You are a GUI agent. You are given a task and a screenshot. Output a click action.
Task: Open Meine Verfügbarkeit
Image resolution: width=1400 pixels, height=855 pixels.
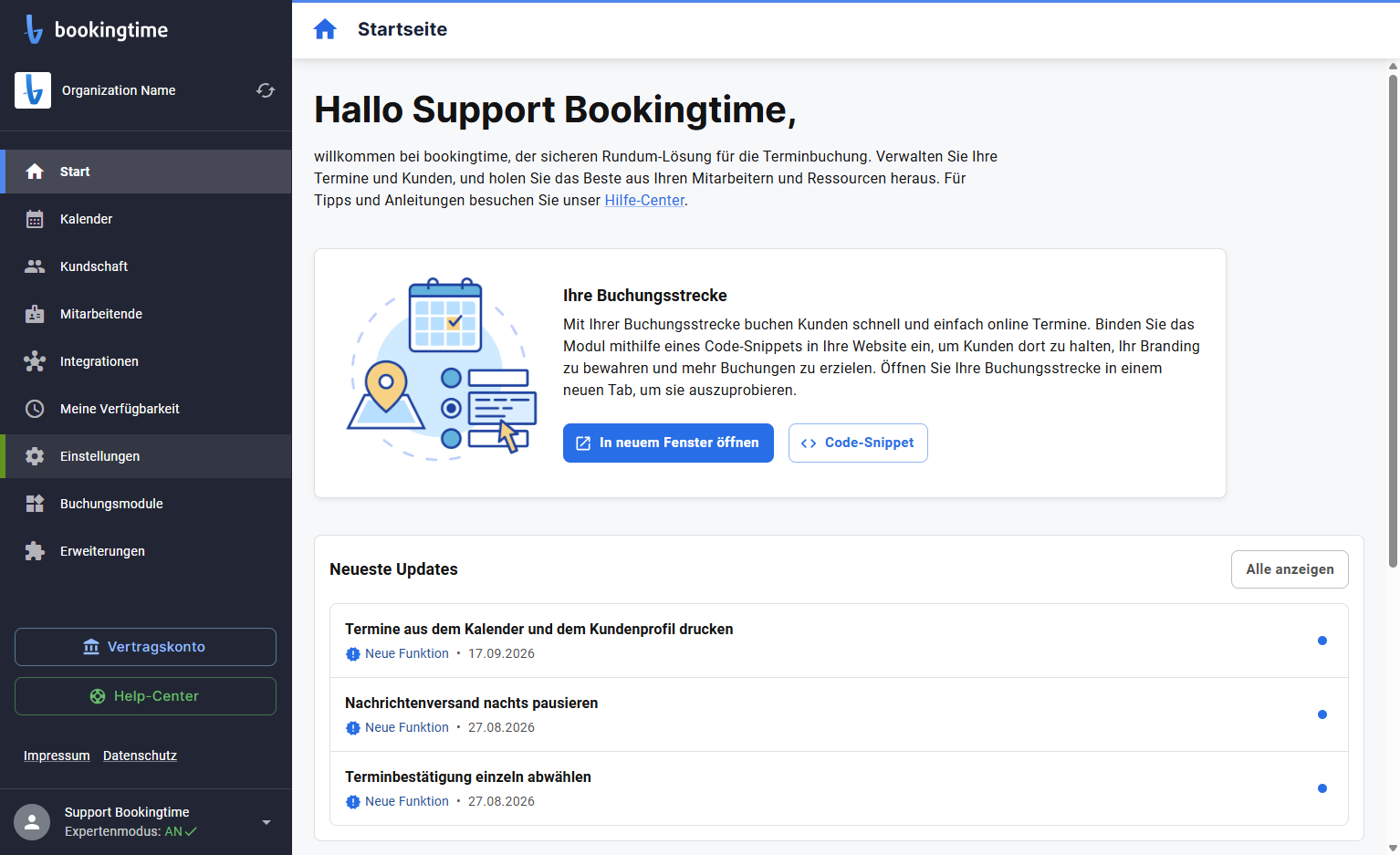[x=146, y=409]
